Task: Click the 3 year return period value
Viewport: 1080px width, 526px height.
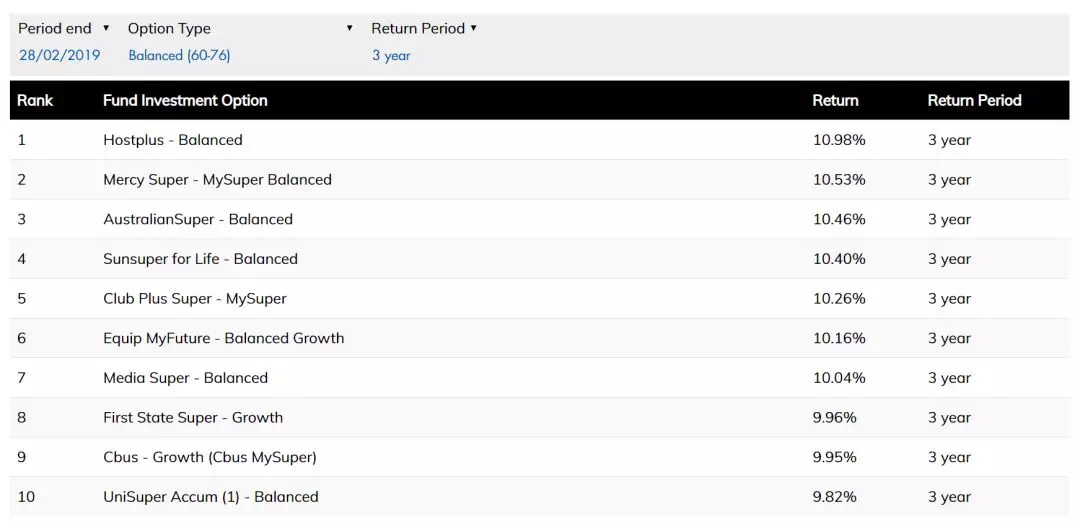Action: (391, 56)
